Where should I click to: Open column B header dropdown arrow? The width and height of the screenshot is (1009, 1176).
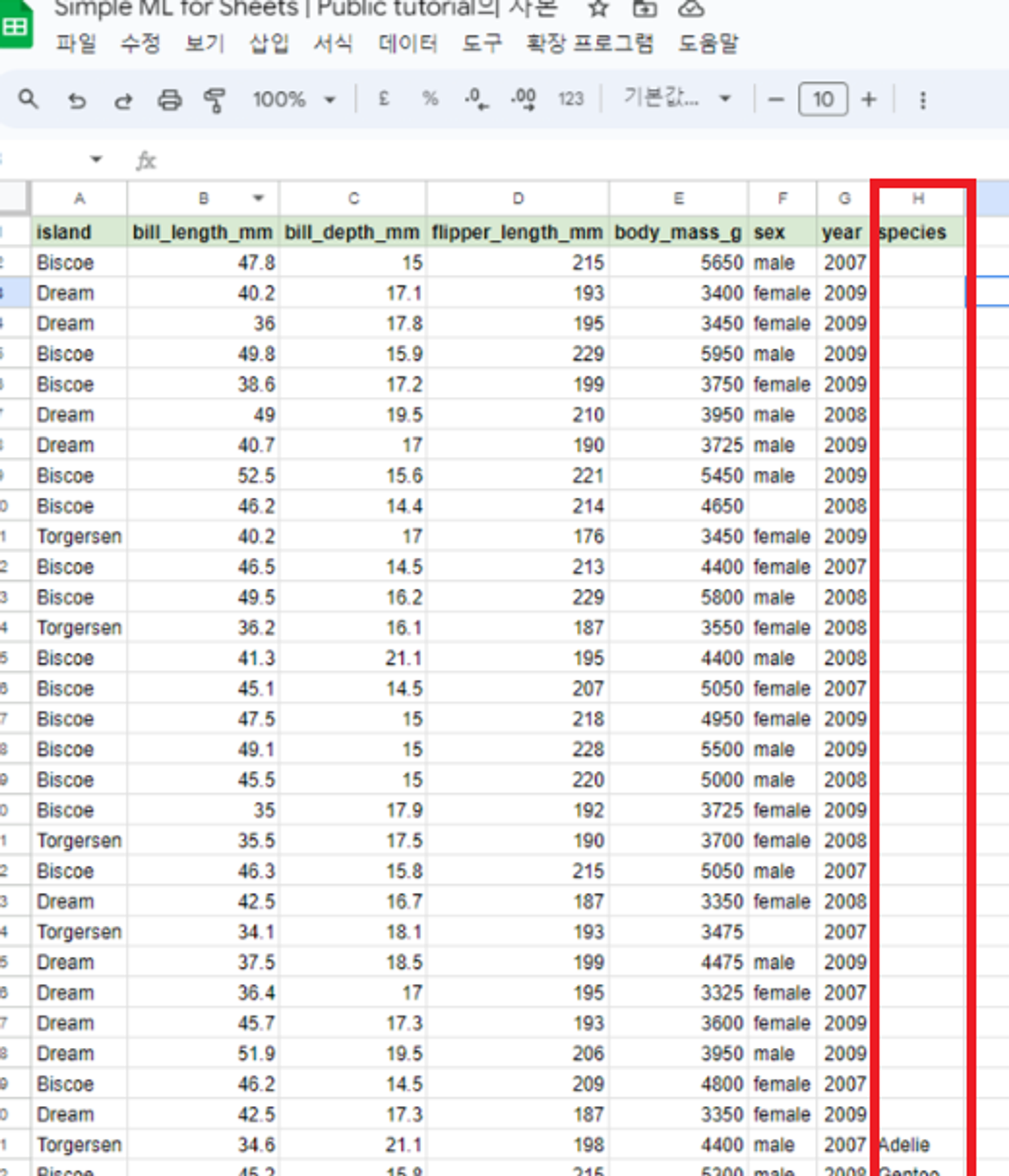(258, 198)
